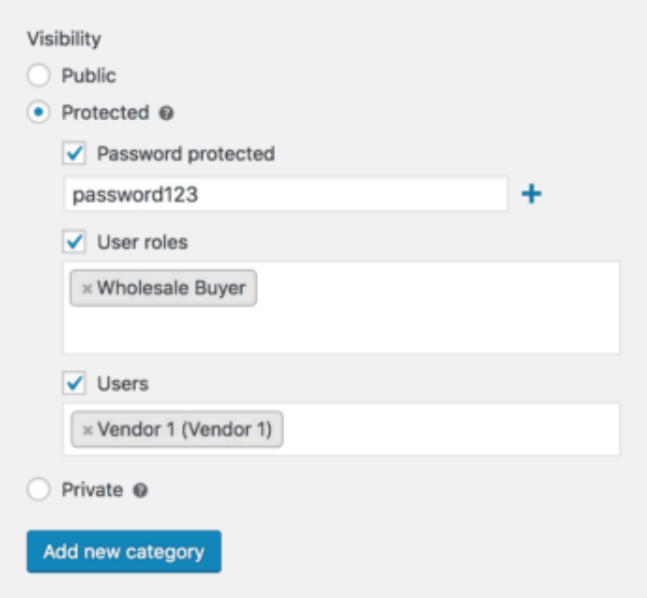Viewport: 647px width, 598px height.
Task: Click the Users label text
Action: tap(122, 383)
